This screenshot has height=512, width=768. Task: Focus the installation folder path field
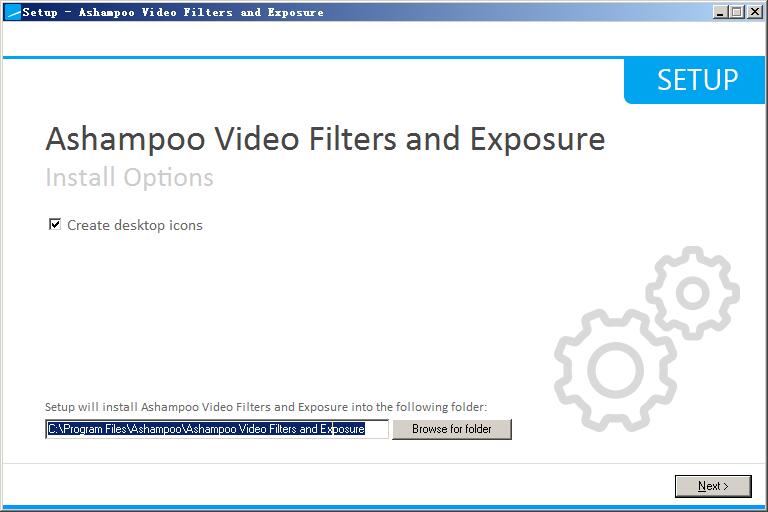(217, 429)
